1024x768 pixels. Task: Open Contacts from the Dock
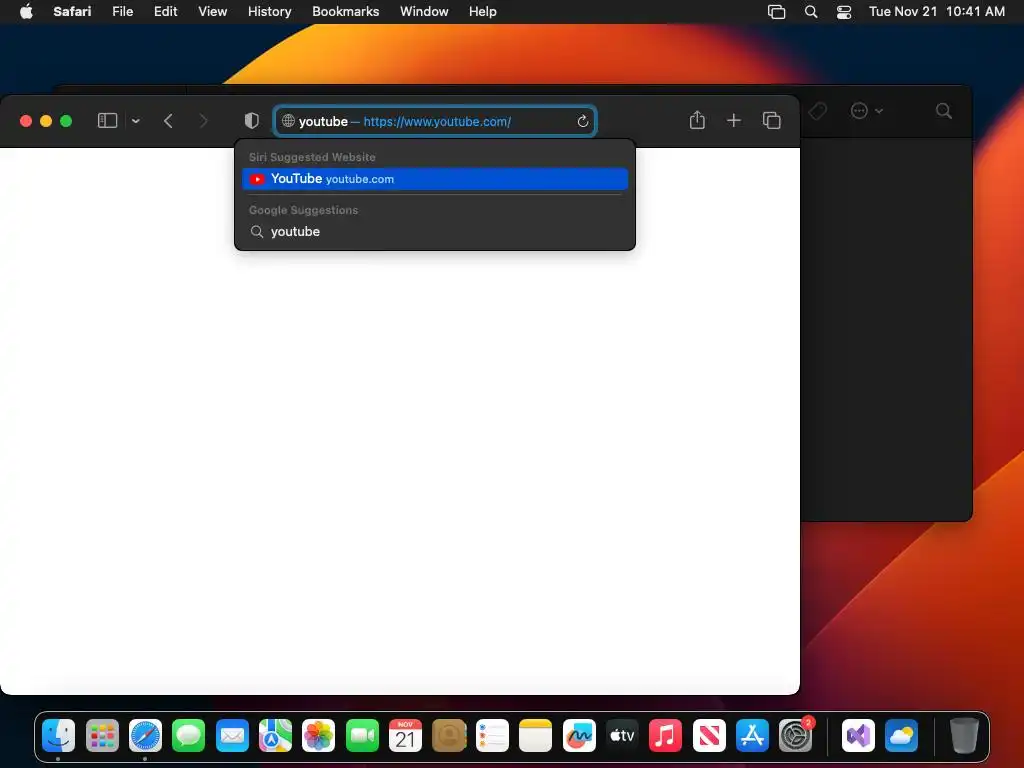click(x=449, y=736)
